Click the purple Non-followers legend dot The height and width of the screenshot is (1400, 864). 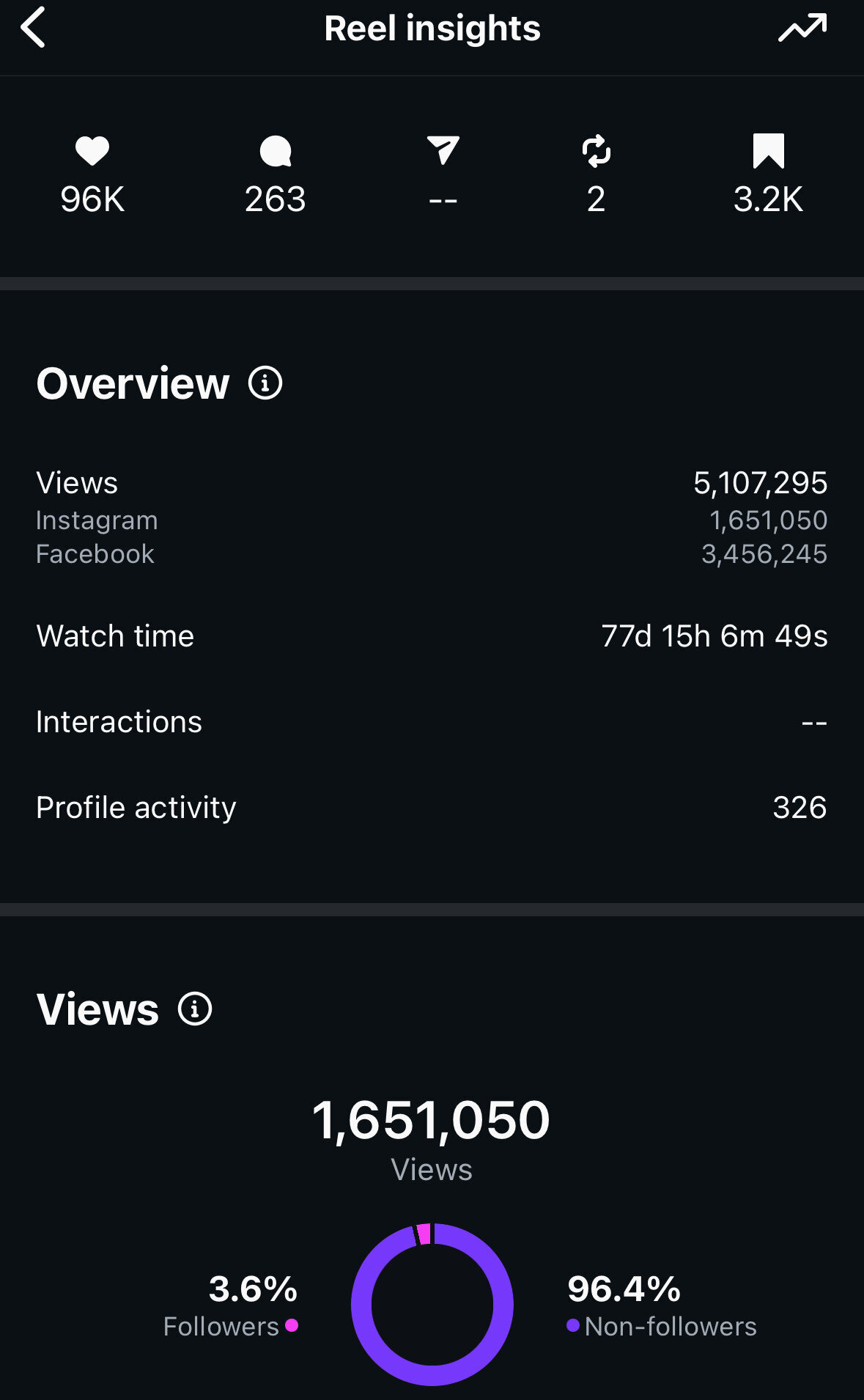573,1325
